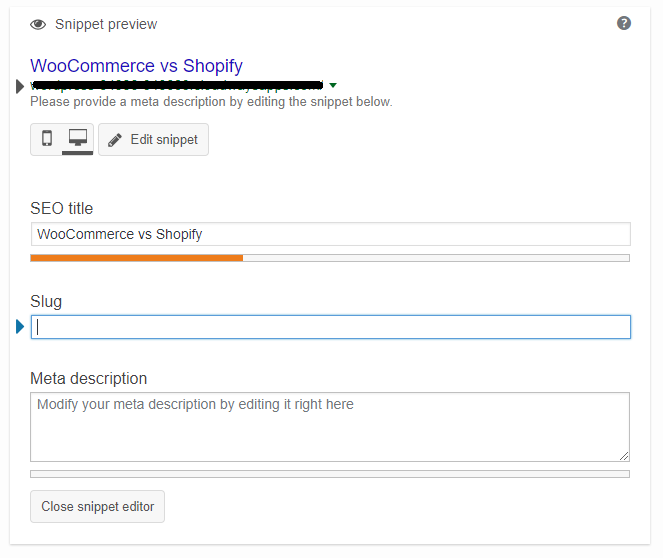The height and width of the screenshot is (558, 663).
Task: Click the pencil icon on Edit snippet
Action: [115, 140]
